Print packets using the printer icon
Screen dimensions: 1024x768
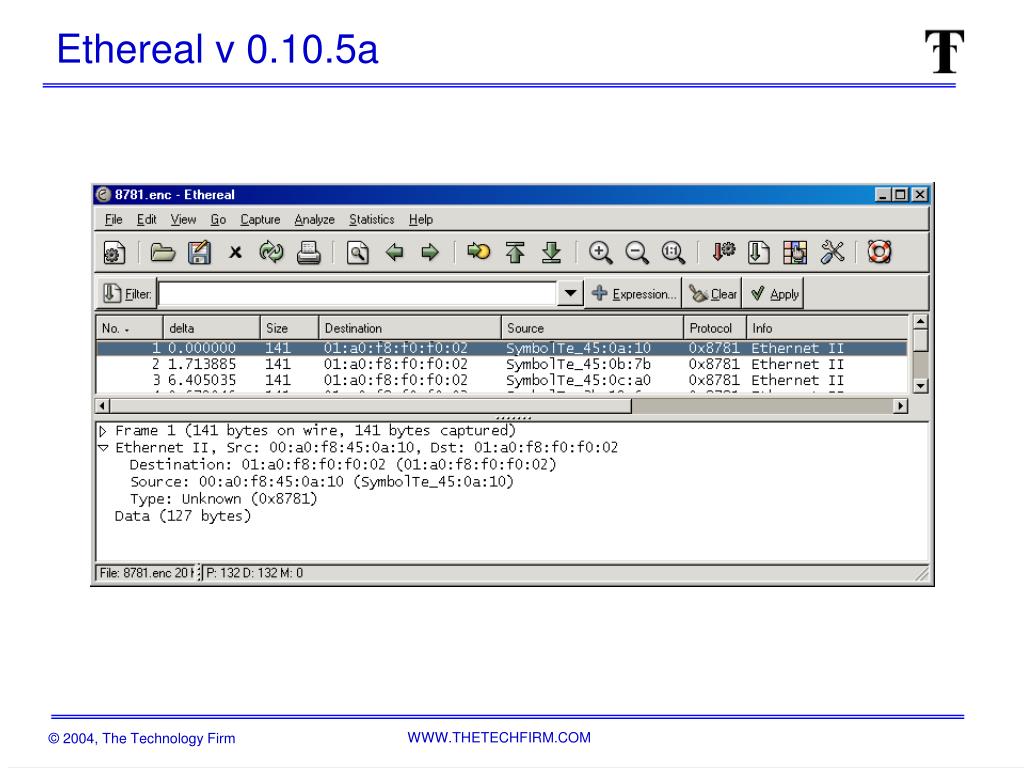pos(308,253)
